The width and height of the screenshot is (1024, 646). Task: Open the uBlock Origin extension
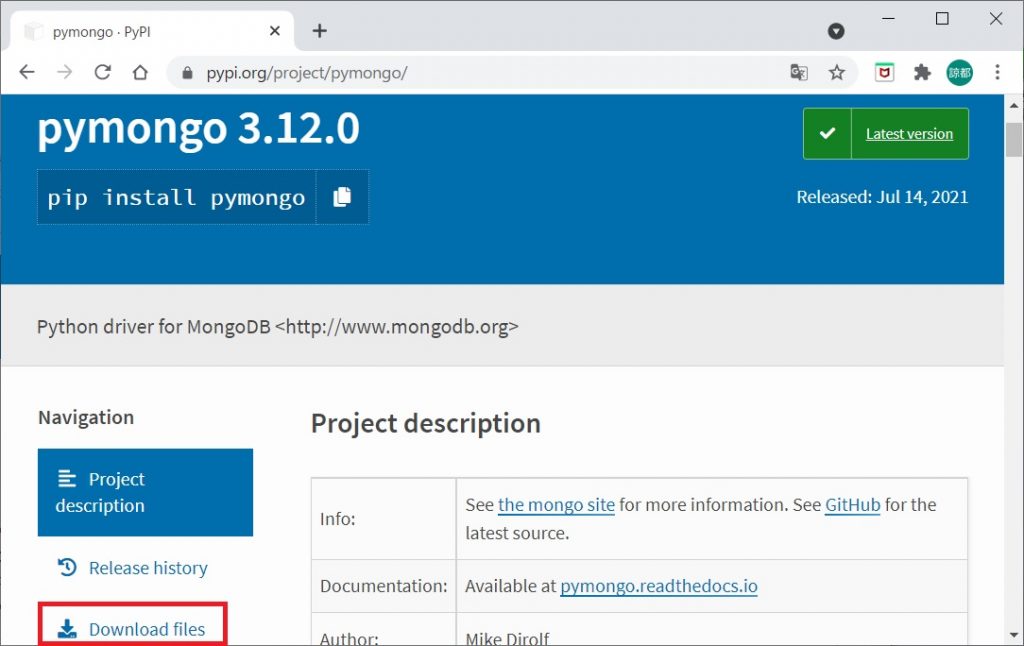(884, 72)
